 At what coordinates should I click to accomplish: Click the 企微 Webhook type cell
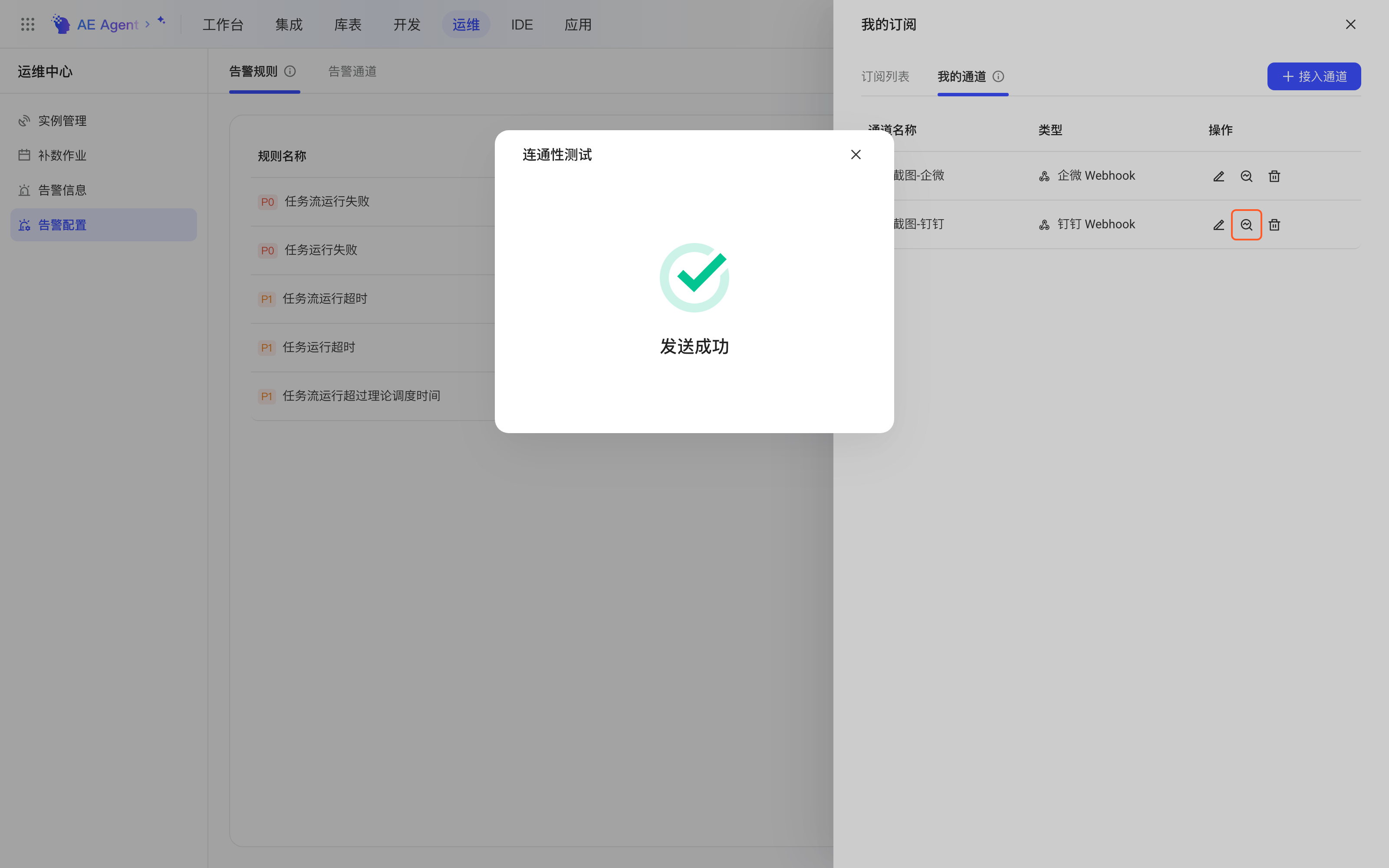(1086, 176)
